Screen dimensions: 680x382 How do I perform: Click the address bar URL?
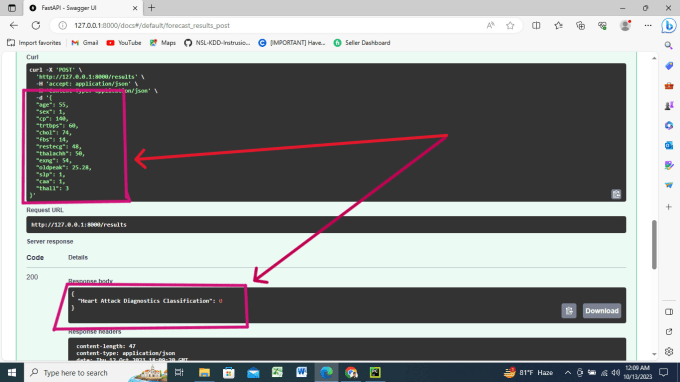click(x=152, y=26)
